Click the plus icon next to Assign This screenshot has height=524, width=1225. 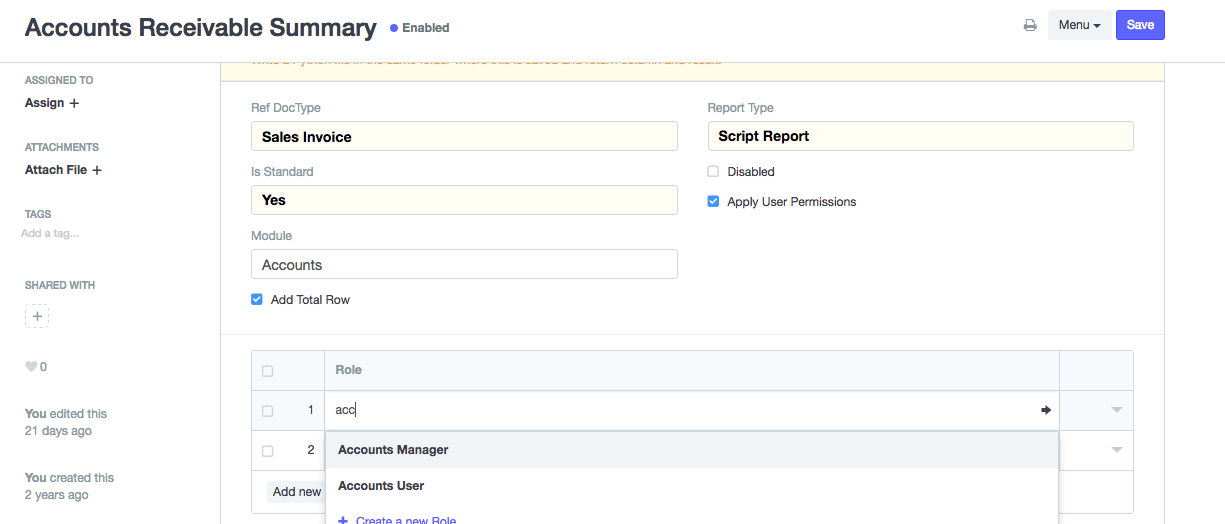(x=74, y=103)
